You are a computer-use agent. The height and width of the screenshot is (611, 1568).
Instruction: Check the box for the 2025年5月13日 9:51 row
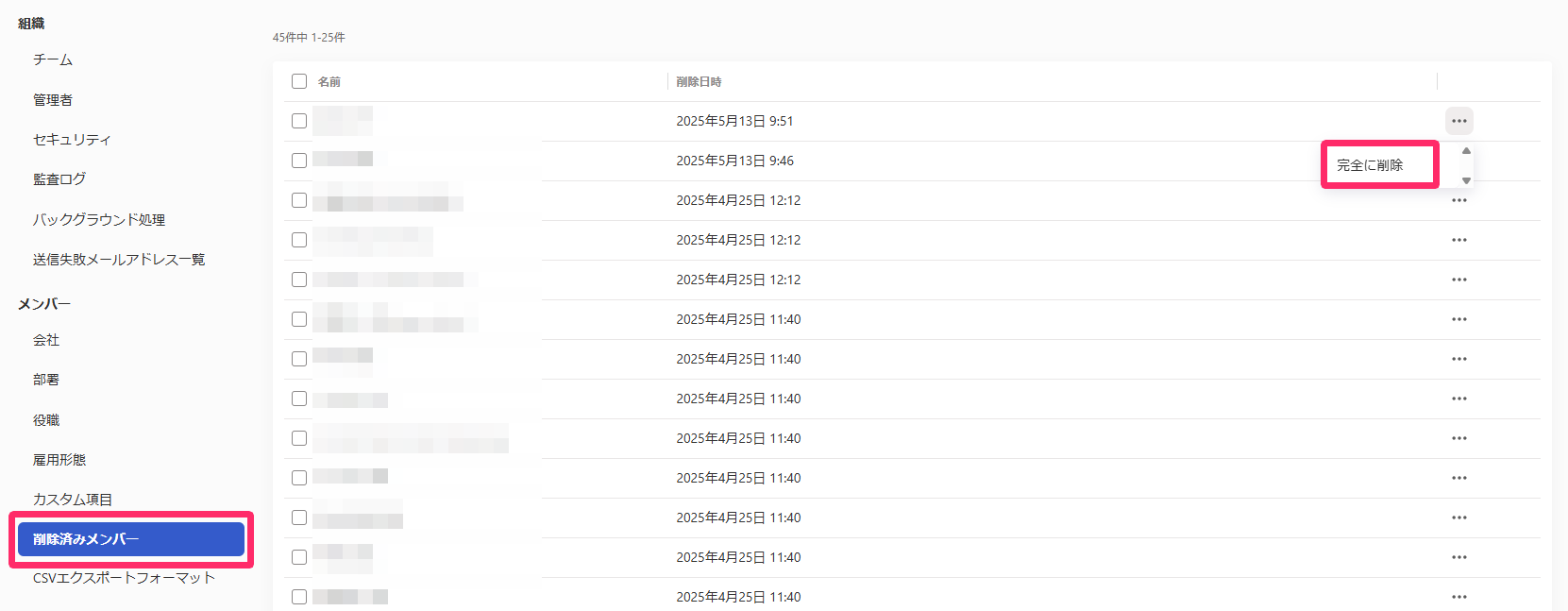(299, 121)
